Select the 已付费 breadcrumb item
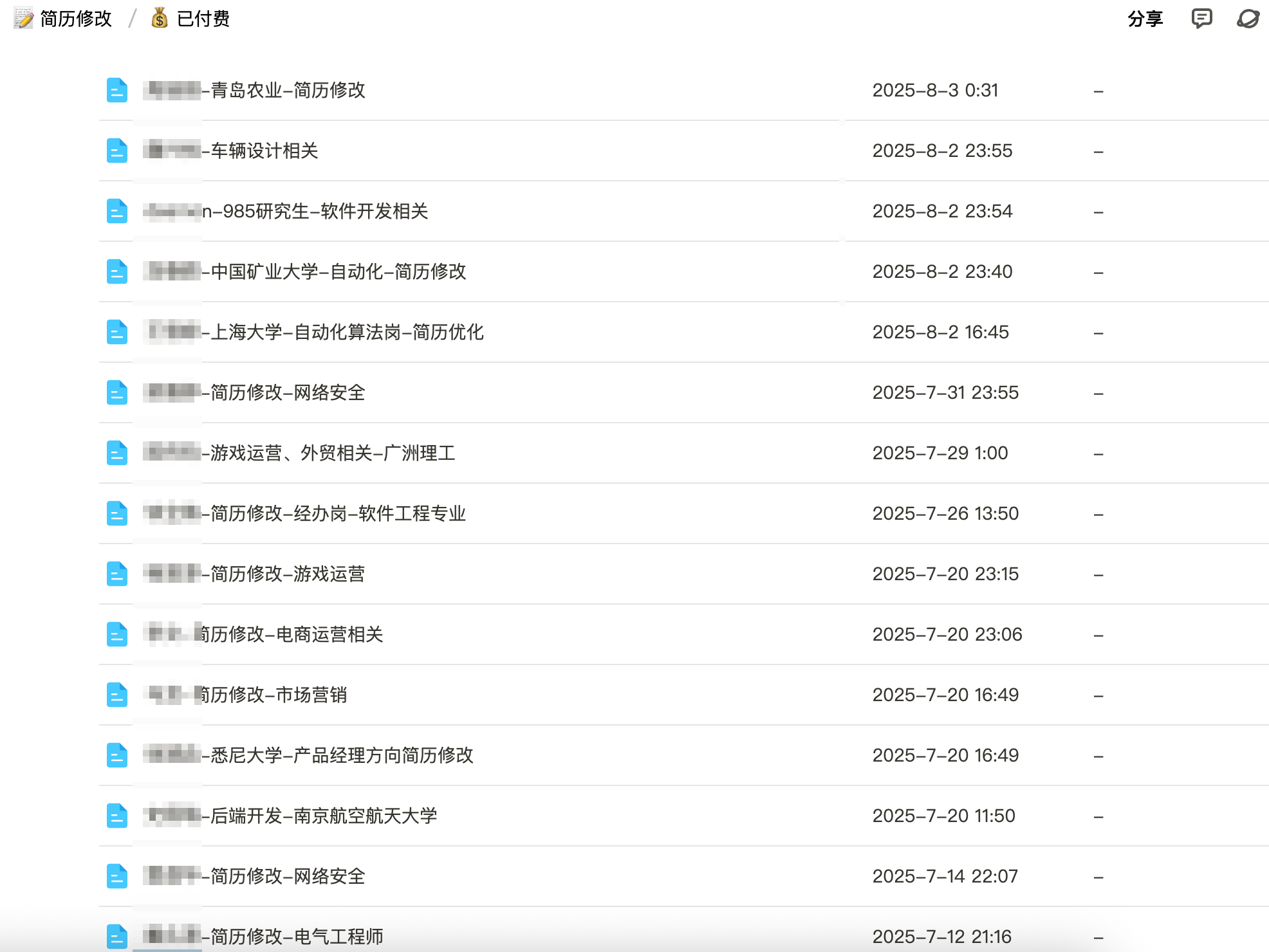 (x=203, y=19)
